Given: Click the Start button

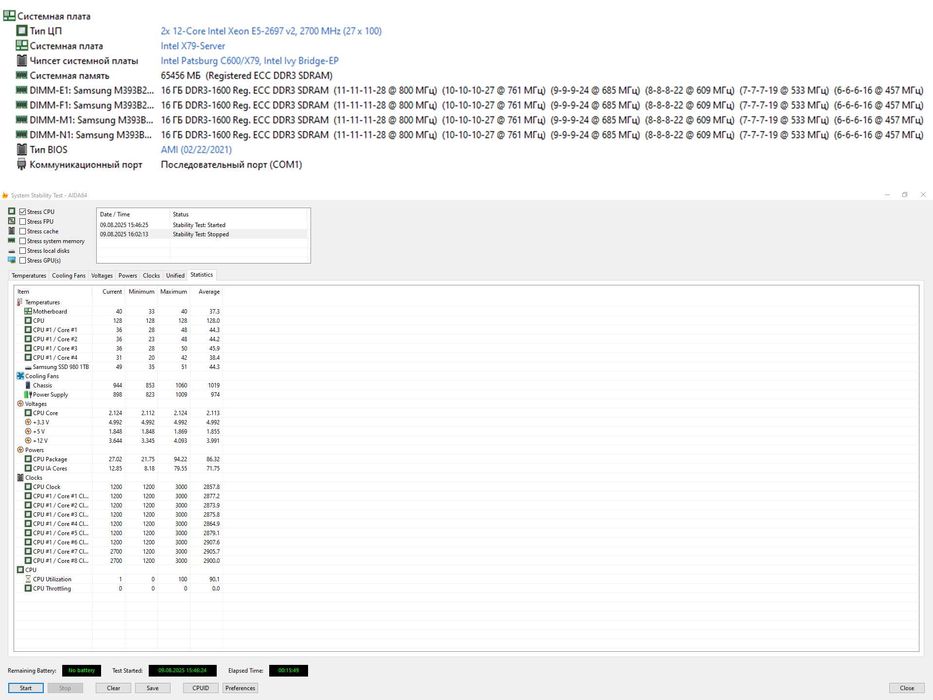Looking at the screenshot, I should [26, 688].
